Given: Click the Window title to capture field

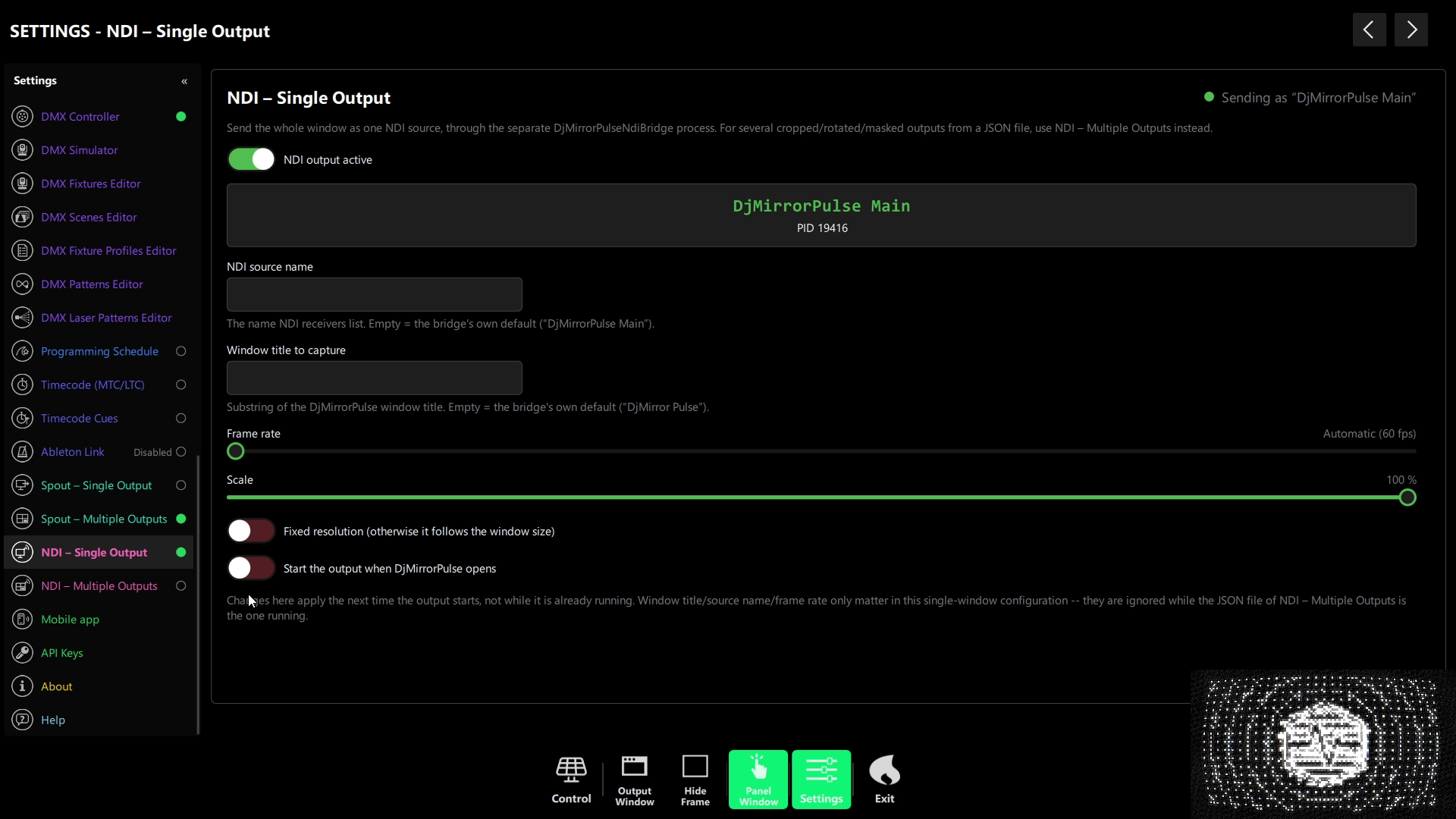Looking at the screenshot, I should [375, 378].
